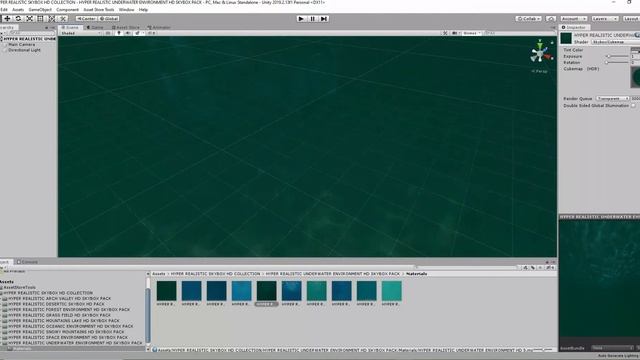Toggle scene audio icon

(x=128, y=33)
